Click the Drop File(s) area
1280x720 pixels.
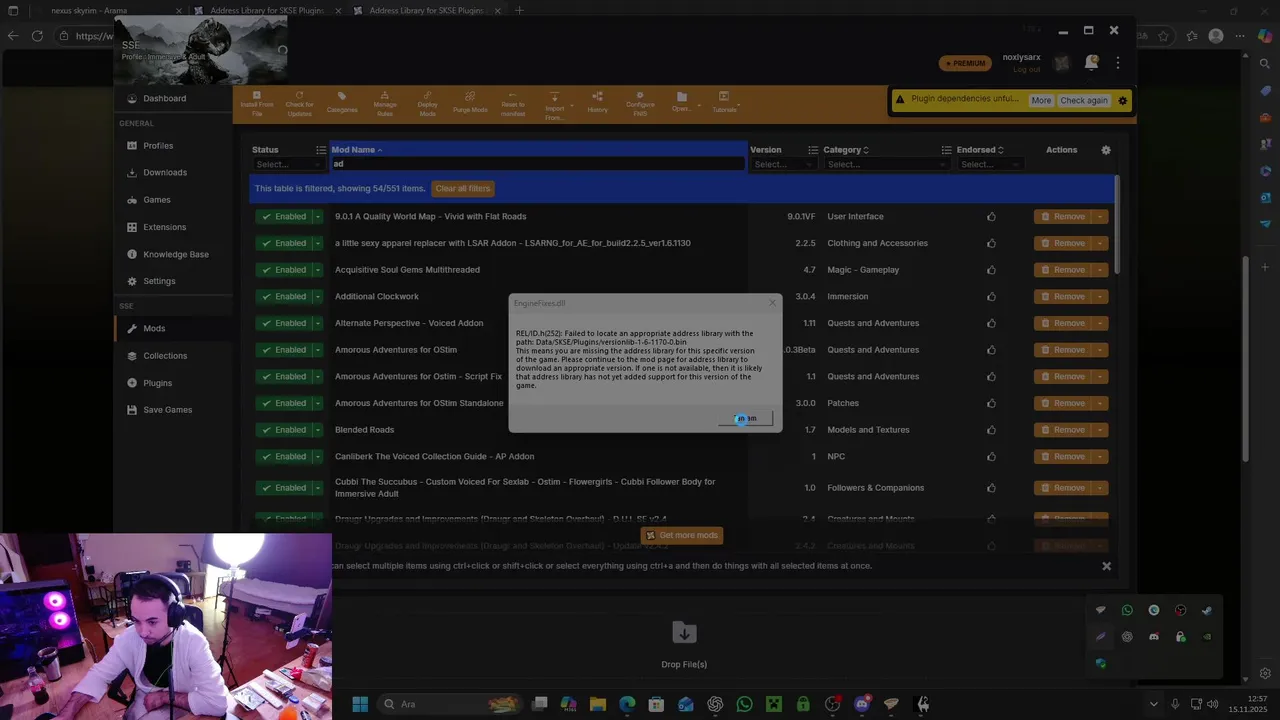point(684,644)
